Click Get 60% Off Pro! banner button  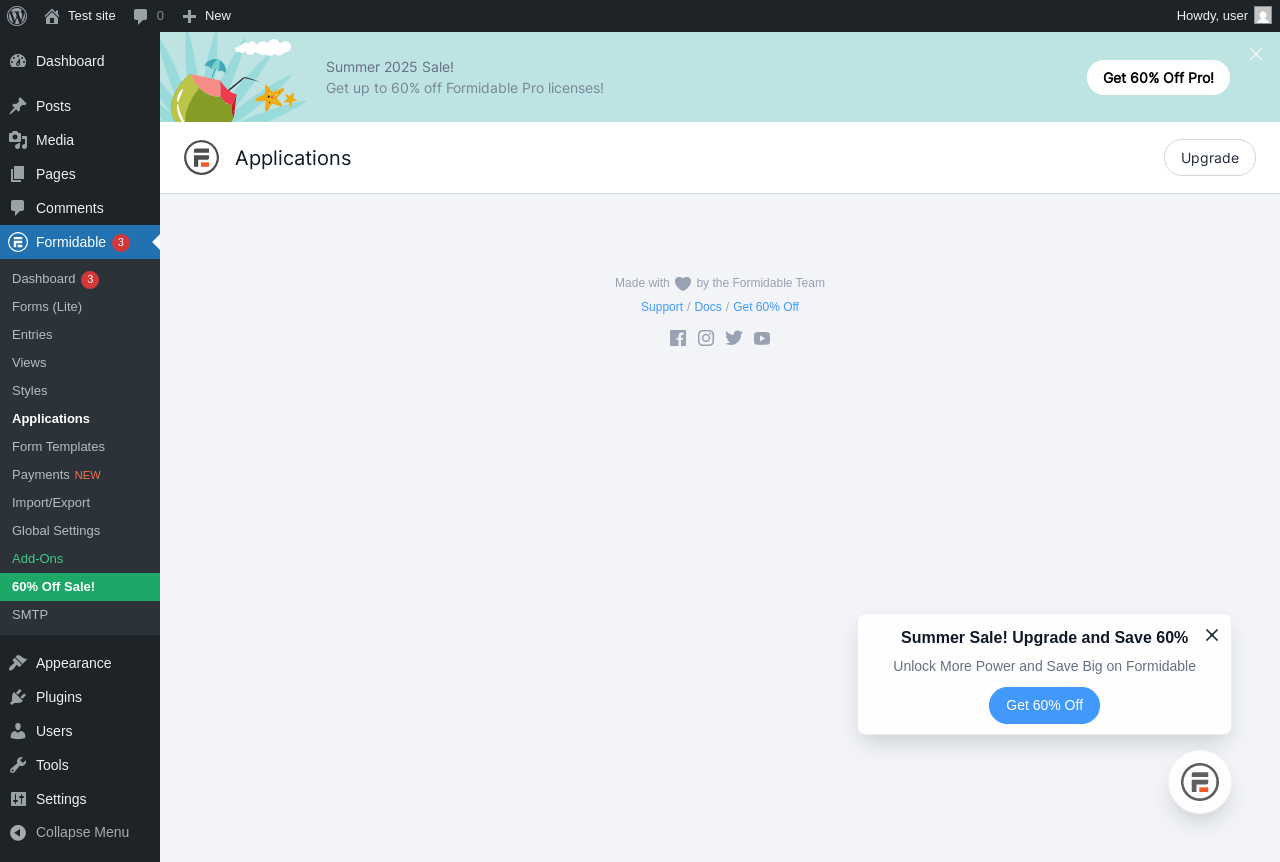pos(1158,78)
